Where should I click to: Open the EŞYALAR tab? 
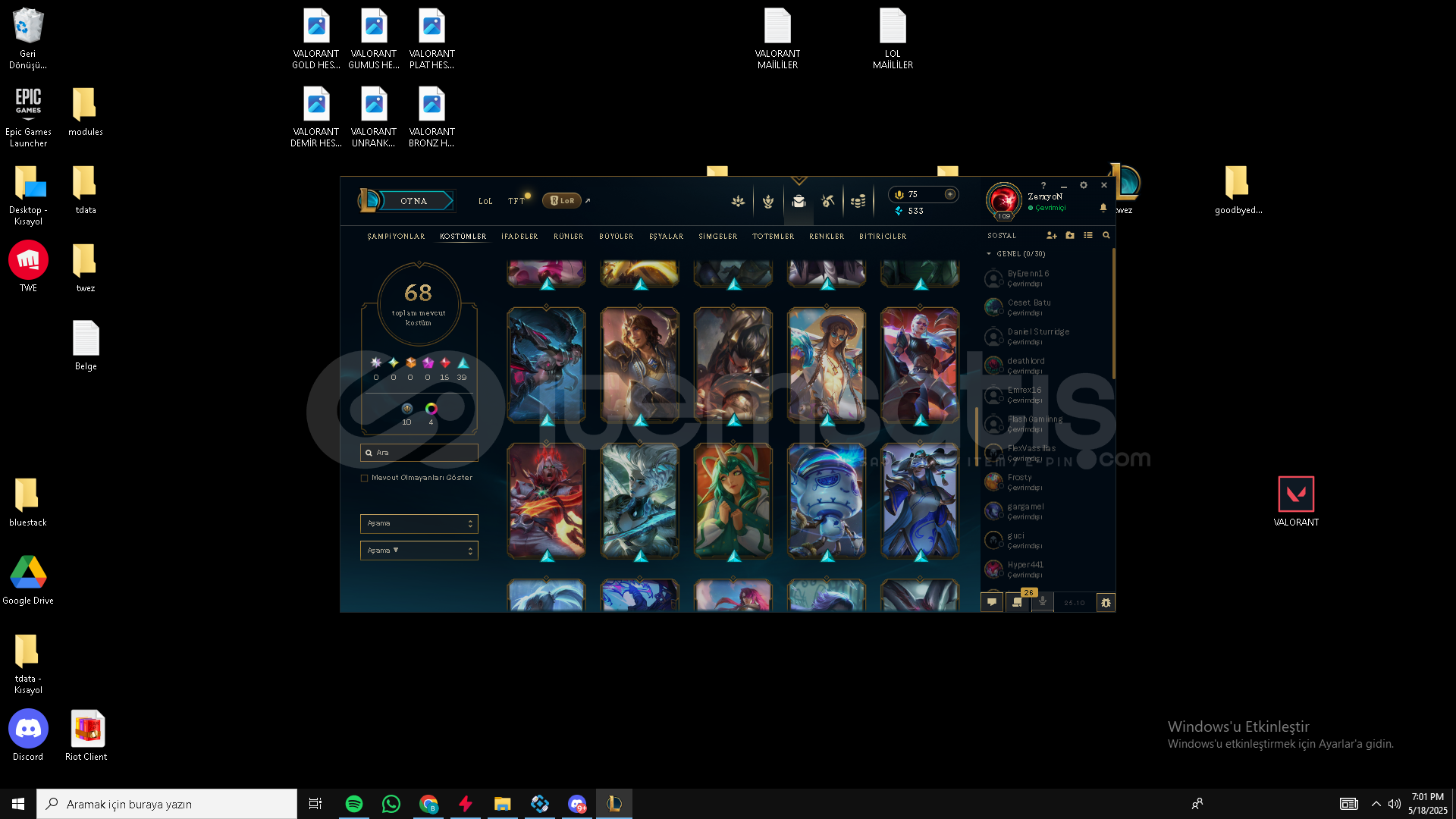click(x=666, y=237)
